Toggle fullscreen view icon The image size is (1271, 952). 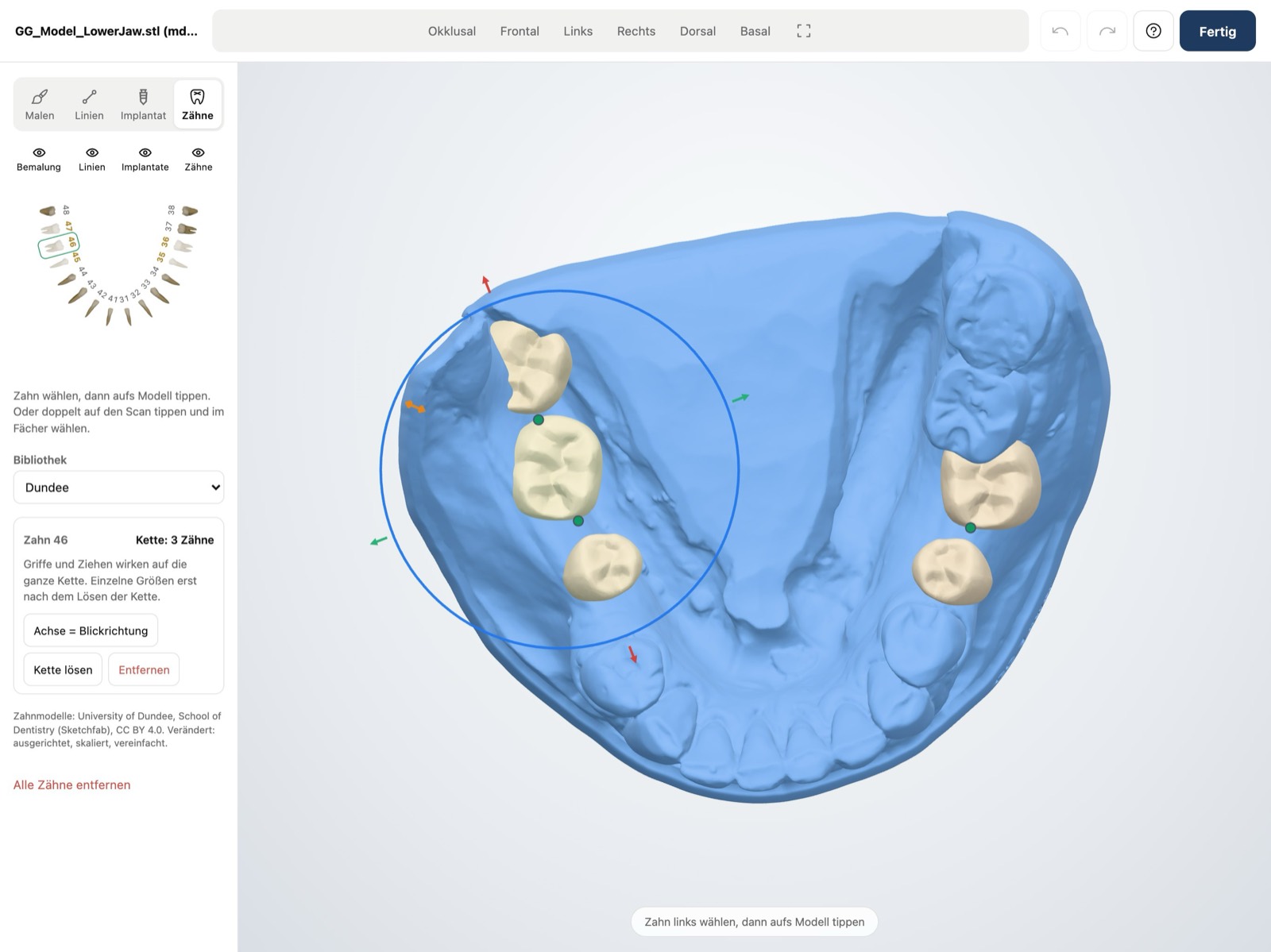click(804, 31)
